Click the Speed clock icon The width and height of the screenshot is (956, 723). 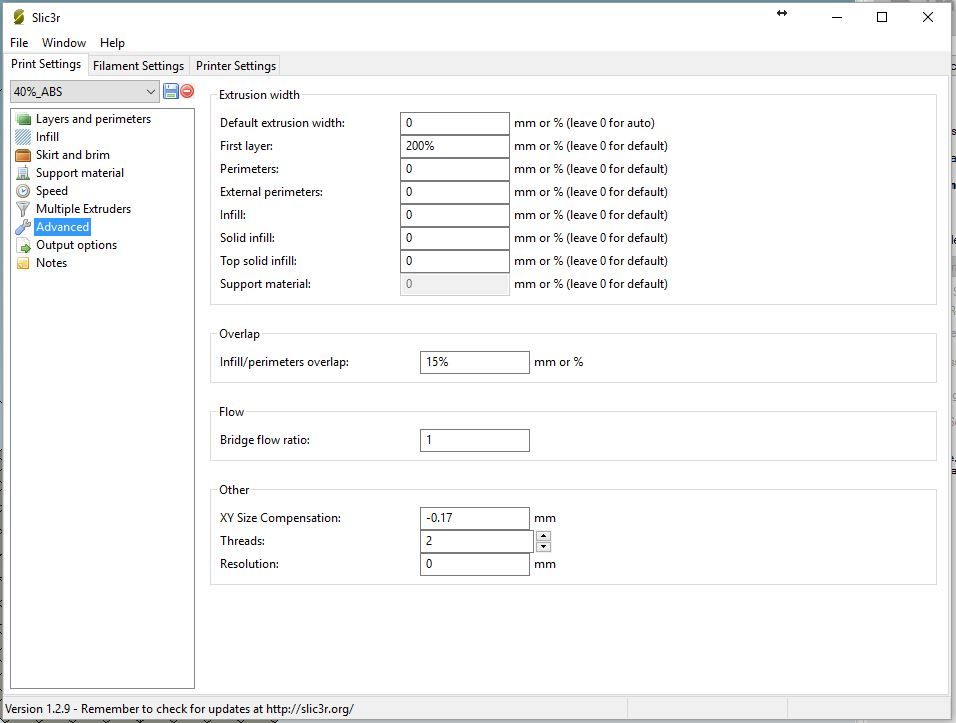(23, 191)
